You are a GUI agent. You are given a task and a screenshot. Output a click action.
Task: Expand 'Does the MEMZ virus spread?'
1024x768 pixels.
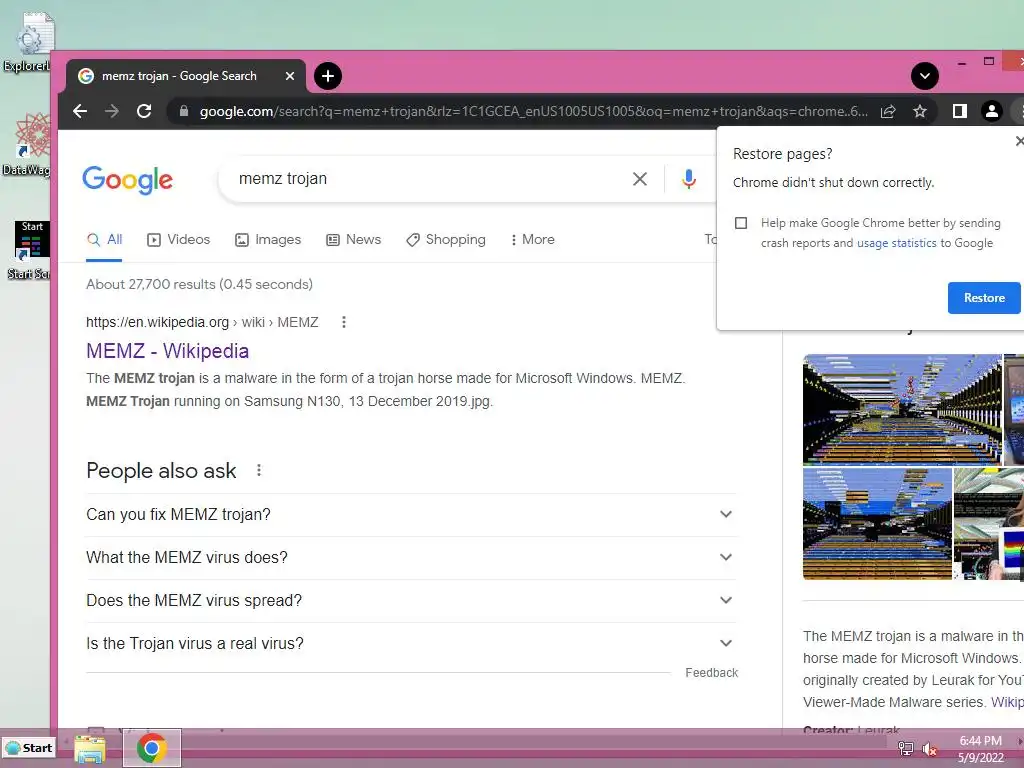(410, 601)
